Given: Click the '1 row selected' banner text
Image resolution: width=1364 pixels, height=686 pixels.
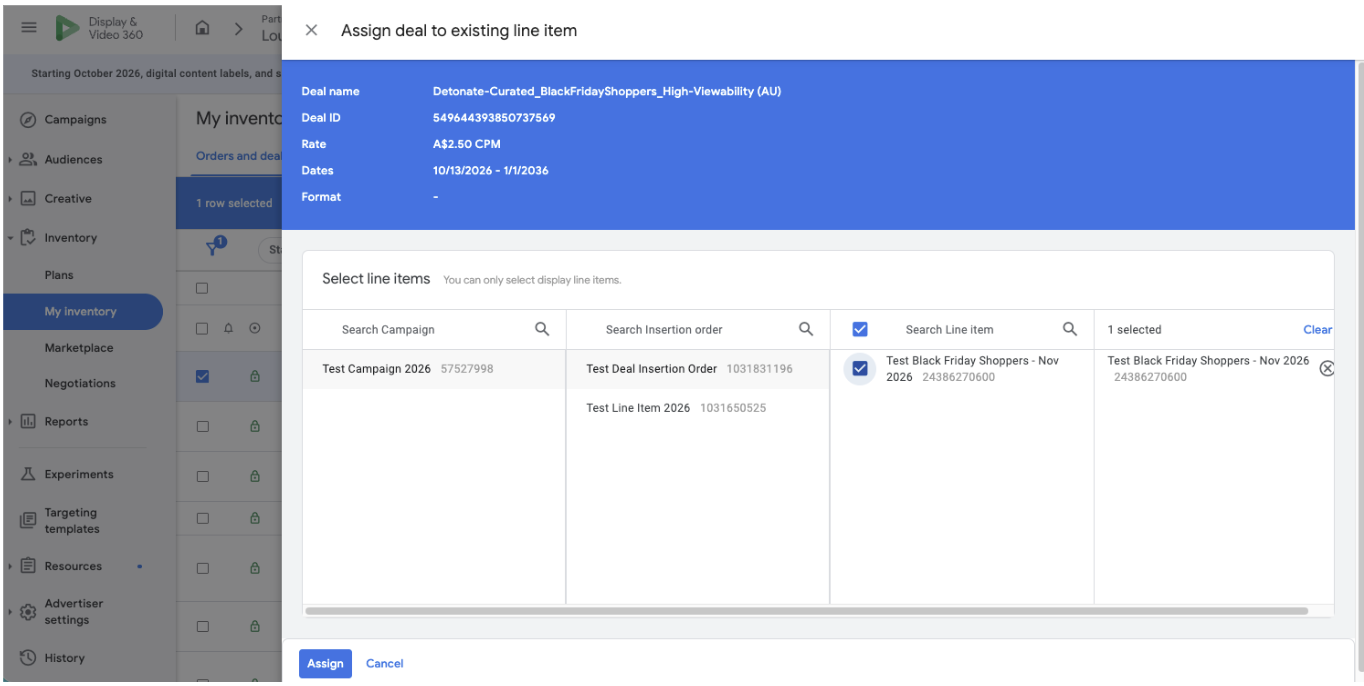Looking at the screenshot, I should (234, 203).
